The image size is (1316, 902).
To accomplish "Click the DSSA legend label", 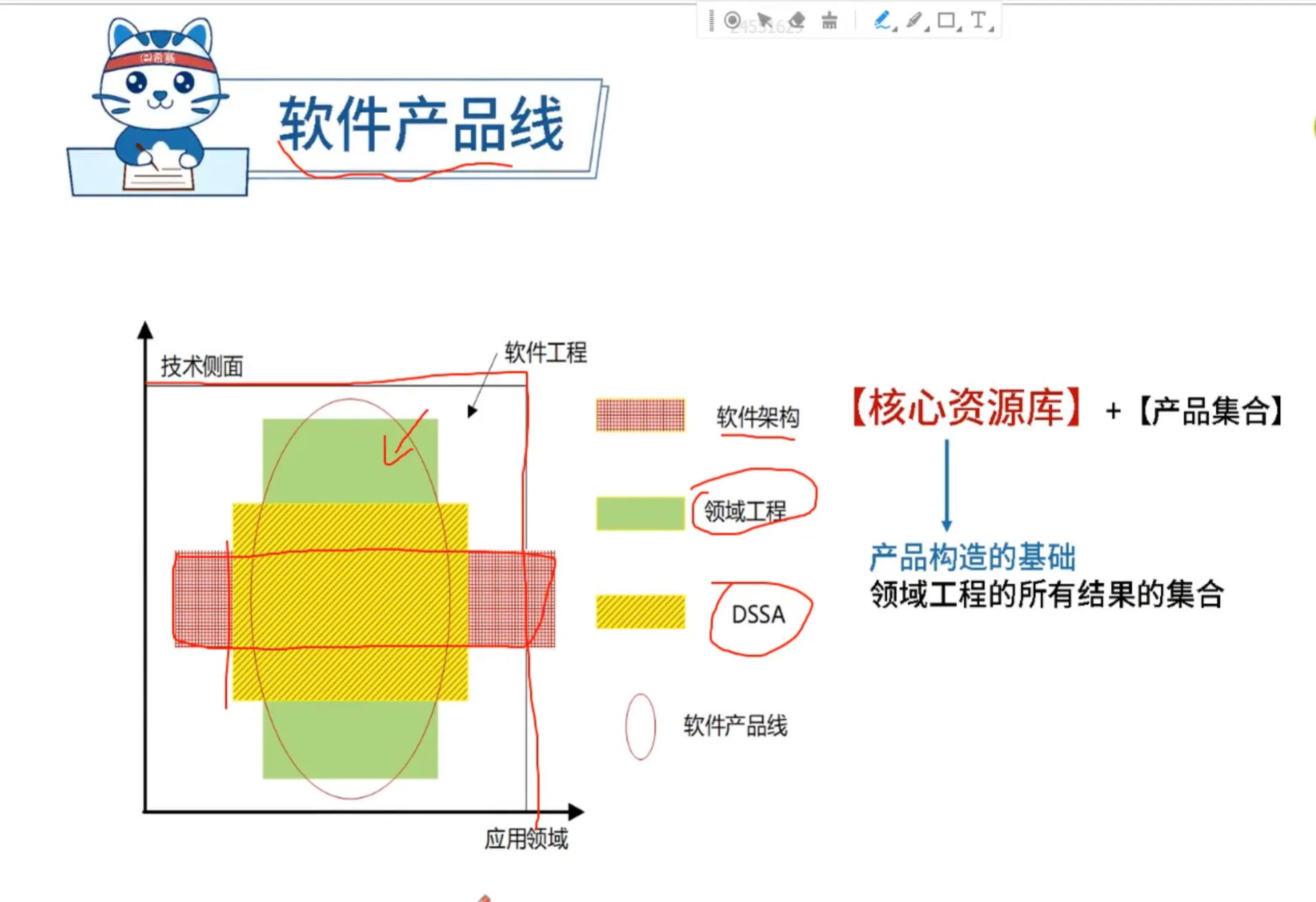I will click(x=758, y=614).
